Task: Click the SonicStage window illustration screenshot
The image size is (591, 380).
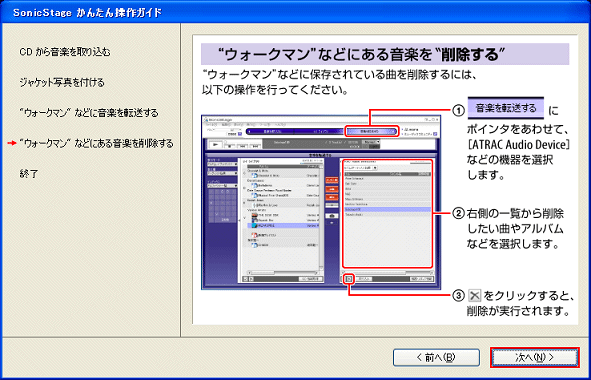Action: [321, 202]
